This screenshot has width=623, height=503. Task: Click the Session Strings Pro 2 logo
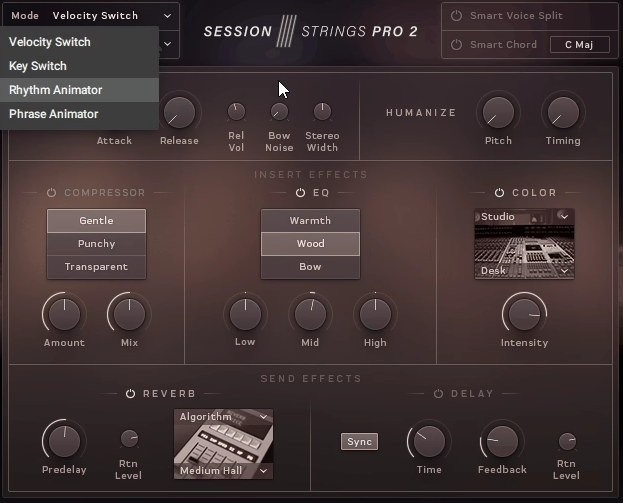[x=310, y=31]
